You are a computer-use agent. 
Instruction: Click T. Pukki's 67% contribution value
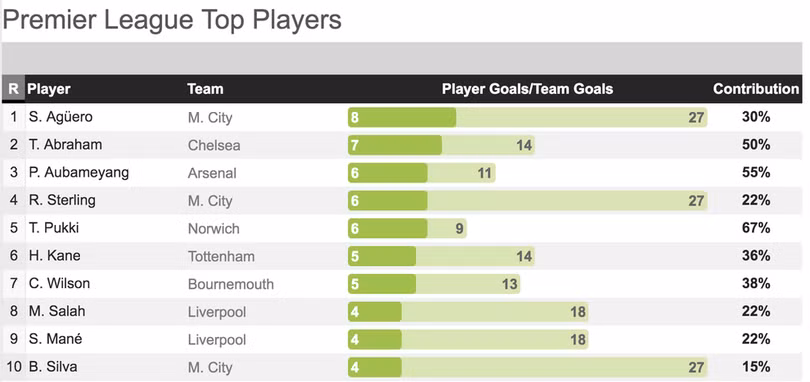pos(756,228)
